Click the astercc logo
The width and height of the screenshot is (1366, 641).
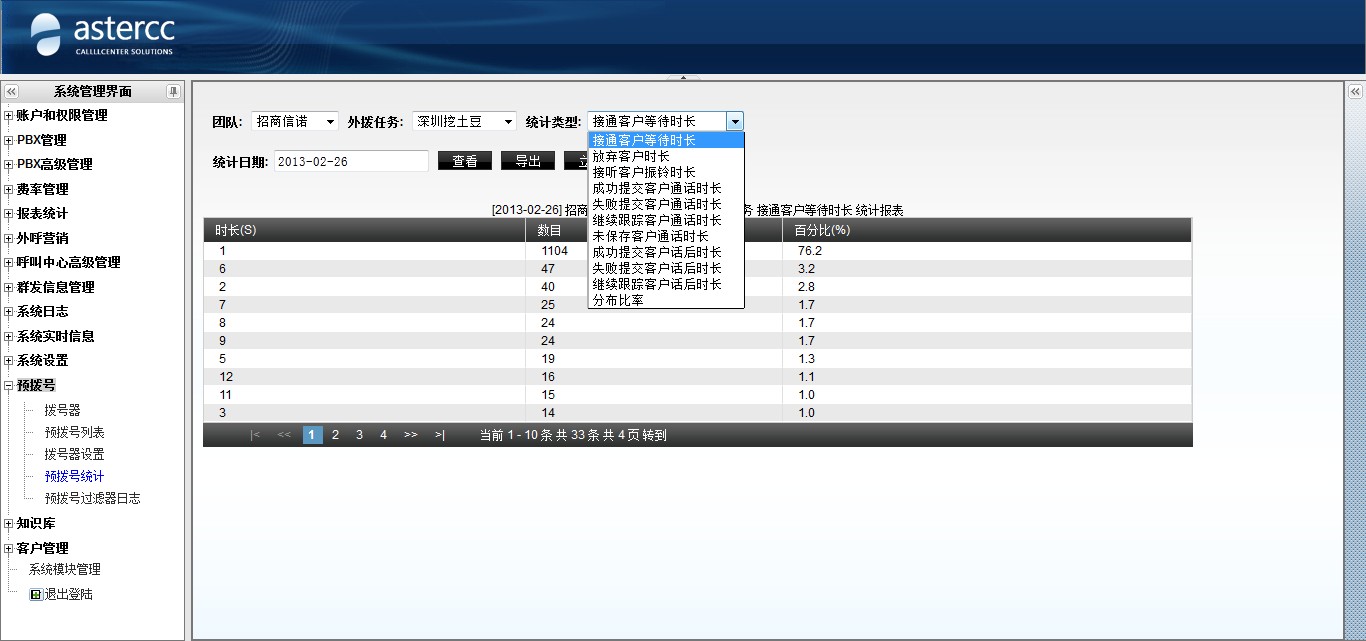tap(103, 35)
